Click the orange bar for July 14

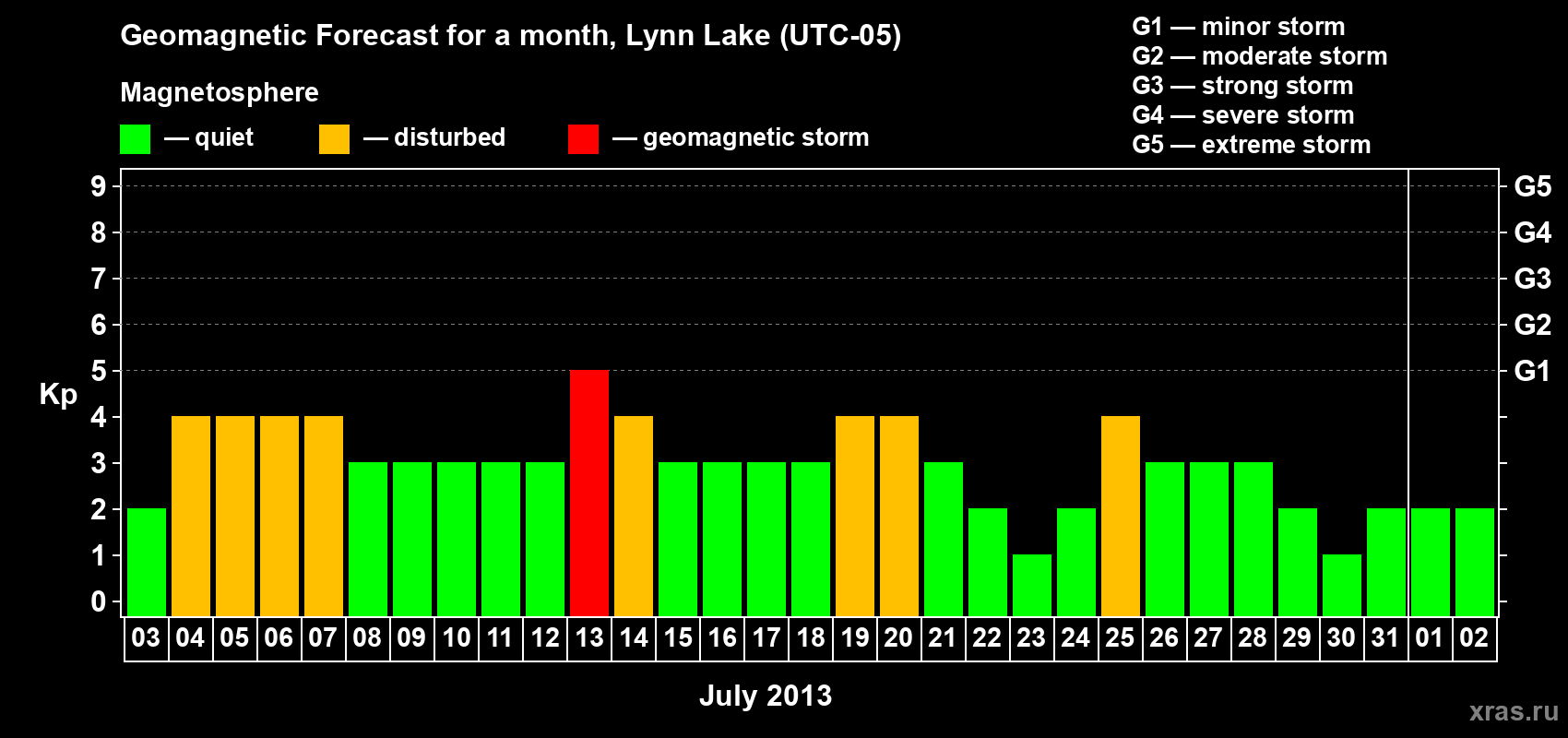tap(634, 516)
